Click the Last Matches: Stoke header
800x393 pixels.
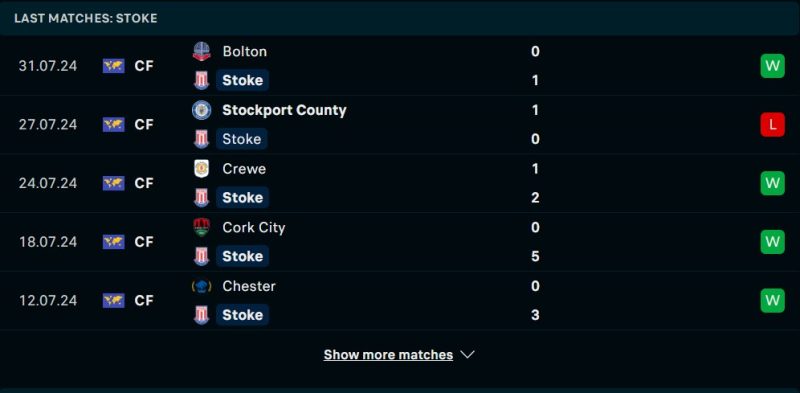tap(86, 18)
